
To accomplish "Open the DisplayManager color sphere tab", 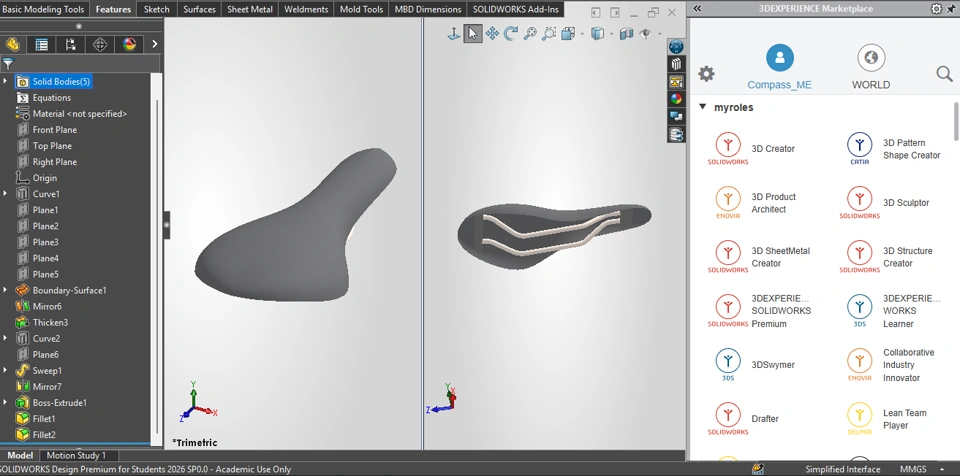I will click(x=129, y=44).
